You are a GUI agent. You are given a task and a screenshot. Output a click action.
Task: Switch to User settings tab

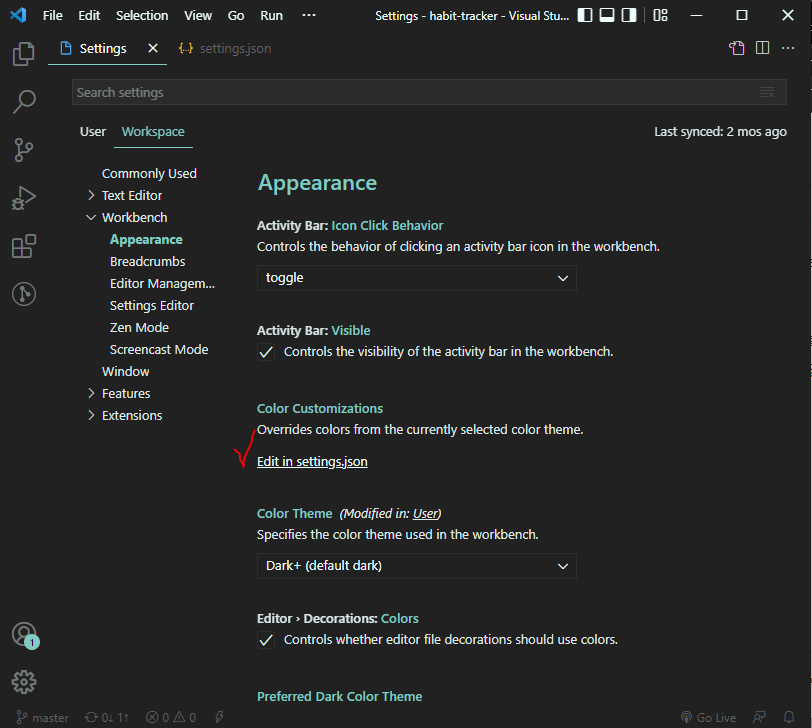pos(93,132)
